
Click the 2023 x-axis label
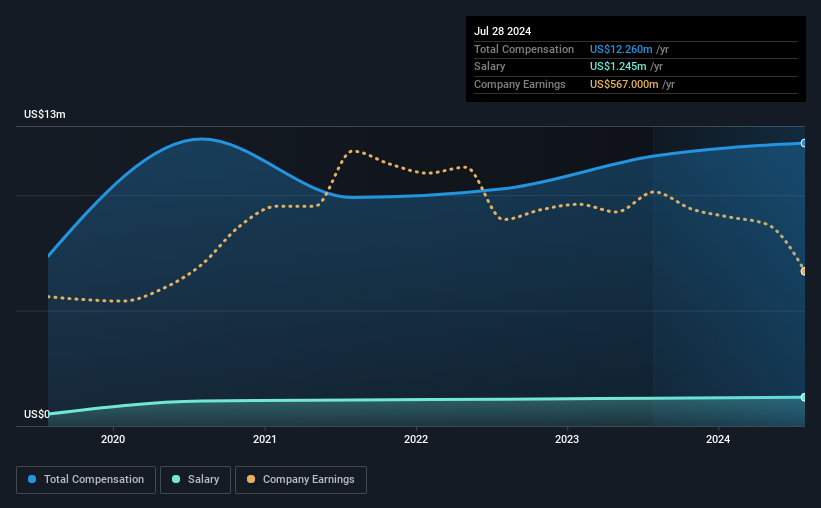tap(567, 439)
